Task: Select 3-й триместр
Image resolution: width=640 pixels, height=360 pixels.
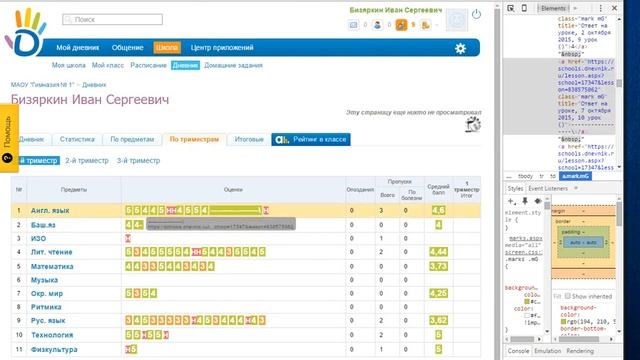Action: 138,160
